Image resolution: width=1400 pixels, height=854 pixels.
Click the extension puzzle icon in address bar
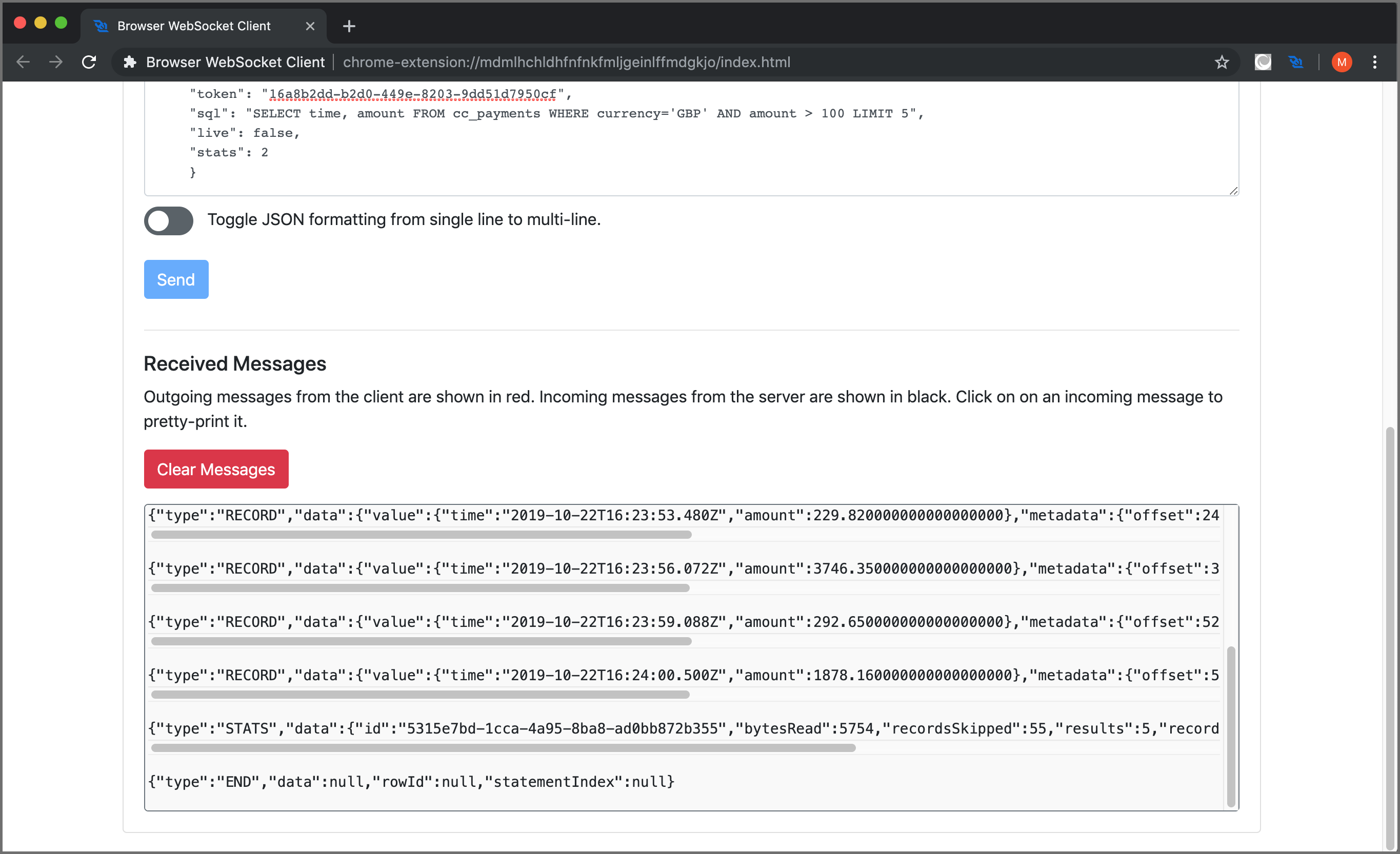[x=130, y=62]
